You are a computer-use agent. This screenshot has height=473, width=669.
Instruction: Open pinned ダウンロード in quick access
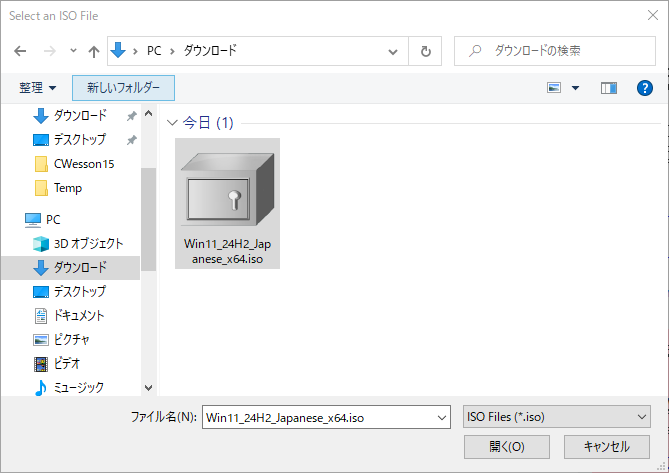click(80, 116)
